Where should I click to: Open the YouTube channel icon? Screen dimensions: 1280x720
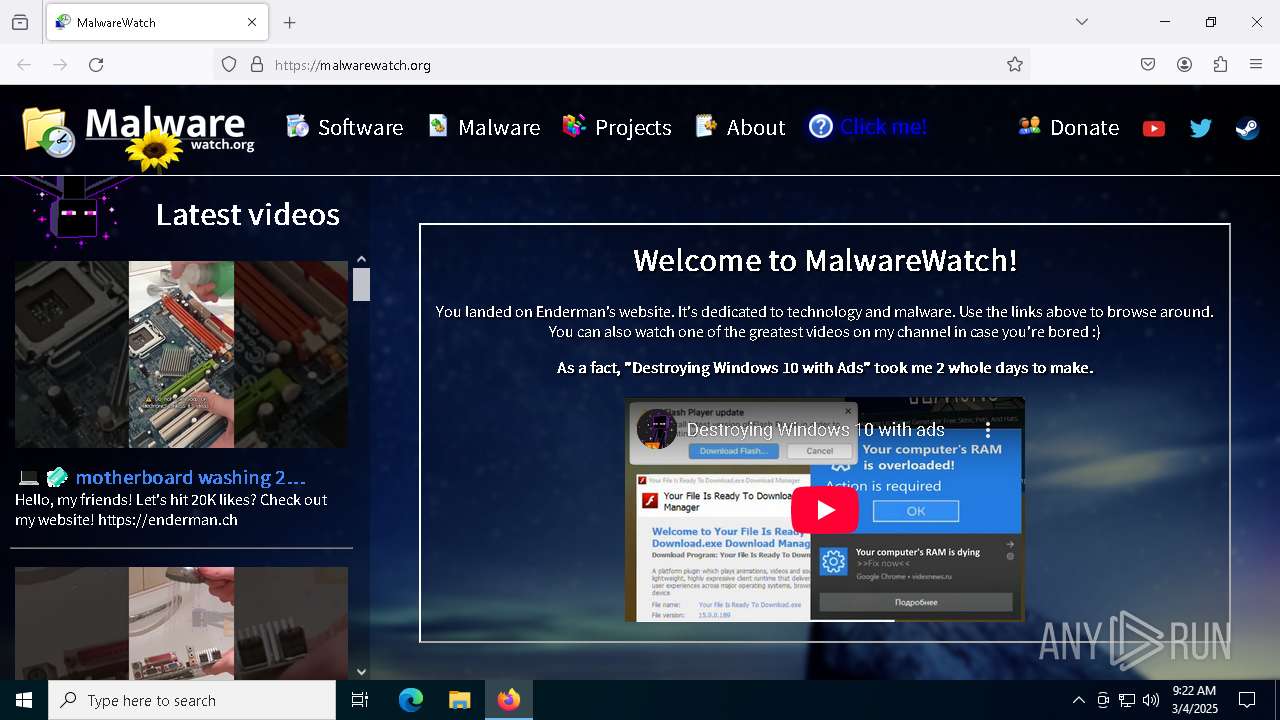(1154, 128)
